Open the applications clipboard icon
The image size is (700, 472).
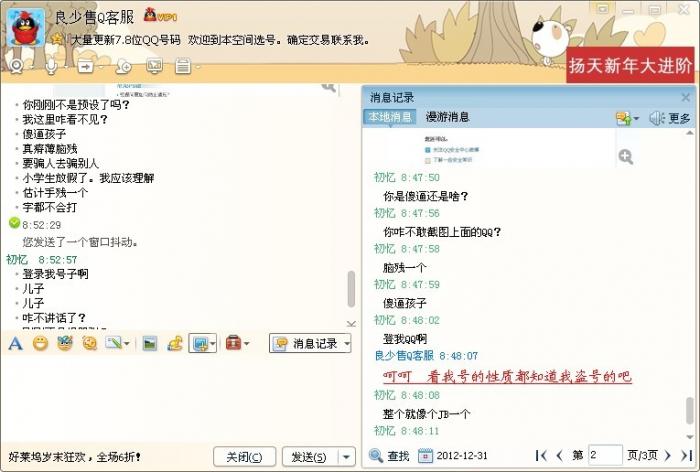click(x=183, y=66)
